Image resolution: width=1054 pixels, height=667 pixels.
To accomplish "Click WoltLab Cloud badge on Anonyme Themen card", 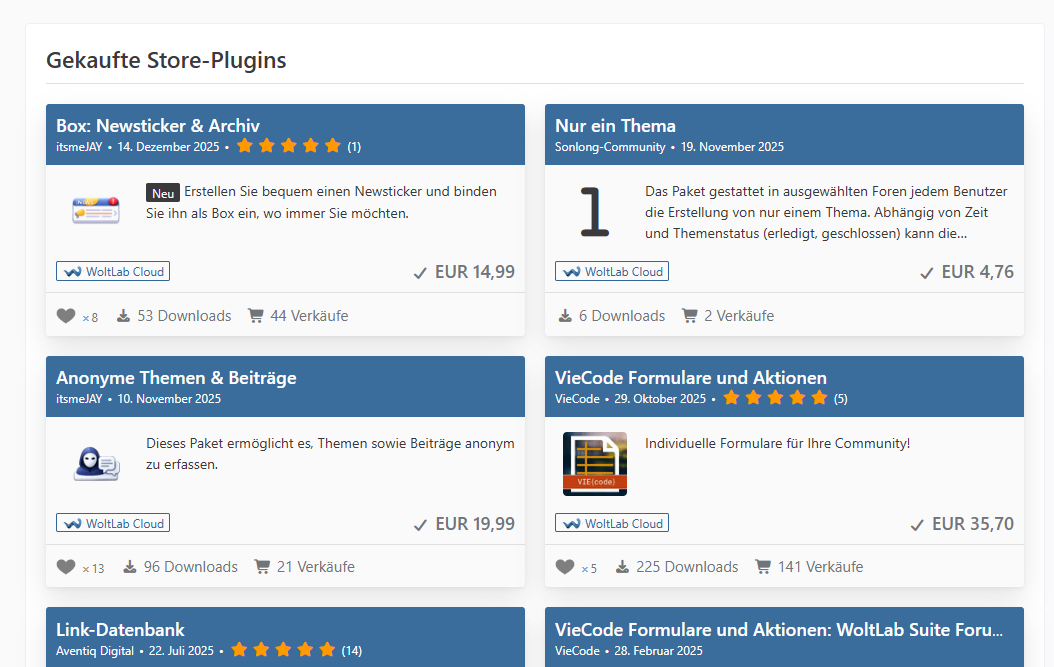I will coord(113,523).
